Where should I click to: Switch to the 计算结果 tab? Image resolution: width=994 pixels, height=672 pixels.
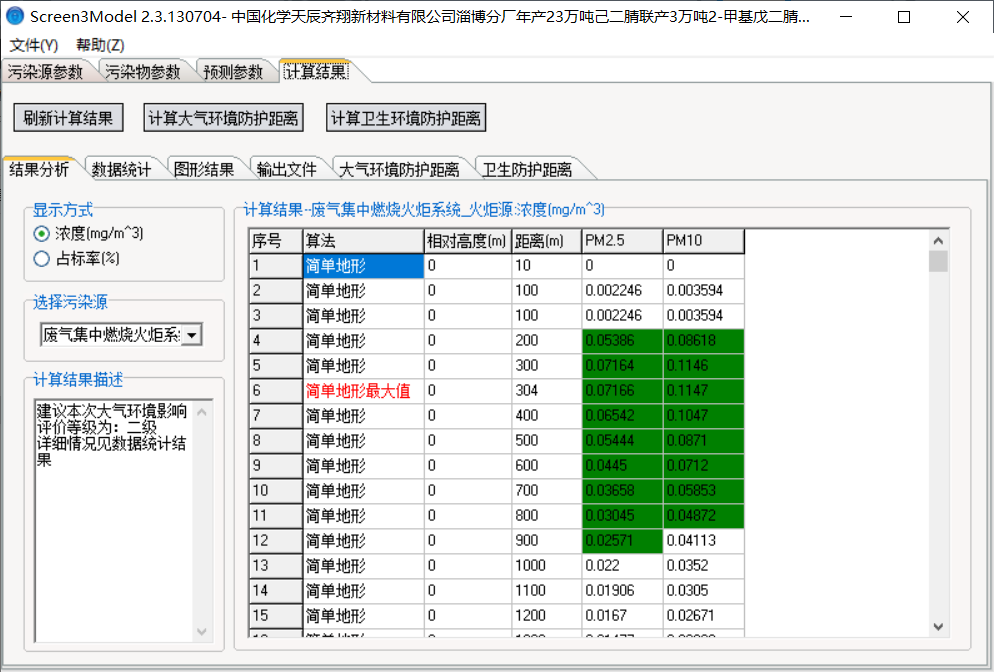[315, 71]
